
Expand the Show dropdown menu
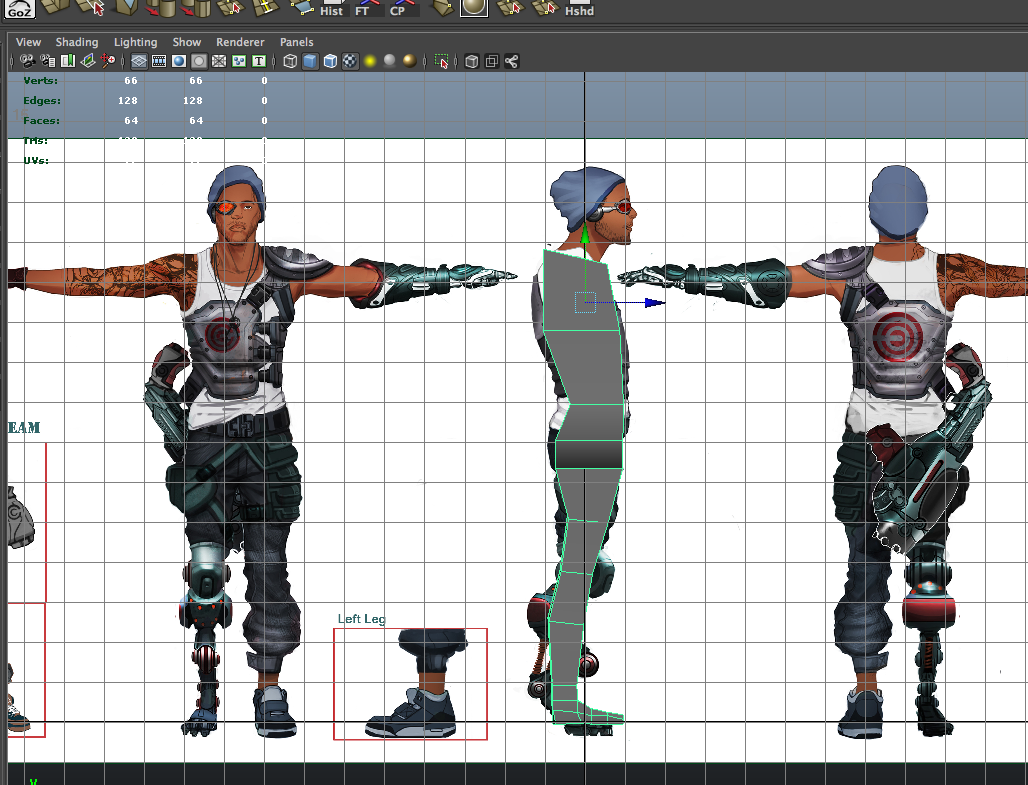point(186,42)
